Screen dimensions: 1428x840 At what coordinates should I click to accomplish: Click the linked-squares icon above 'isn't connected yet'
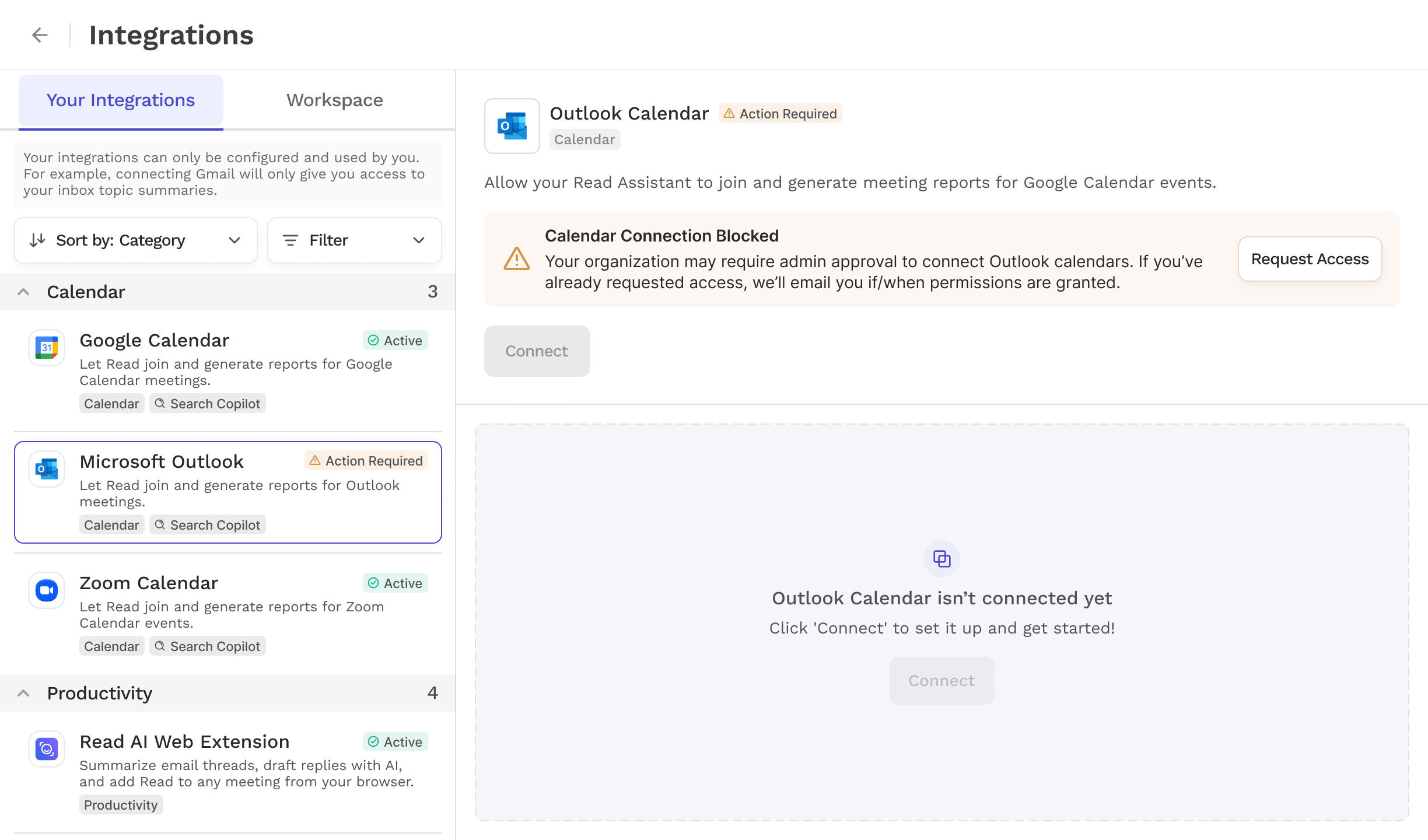942,559
